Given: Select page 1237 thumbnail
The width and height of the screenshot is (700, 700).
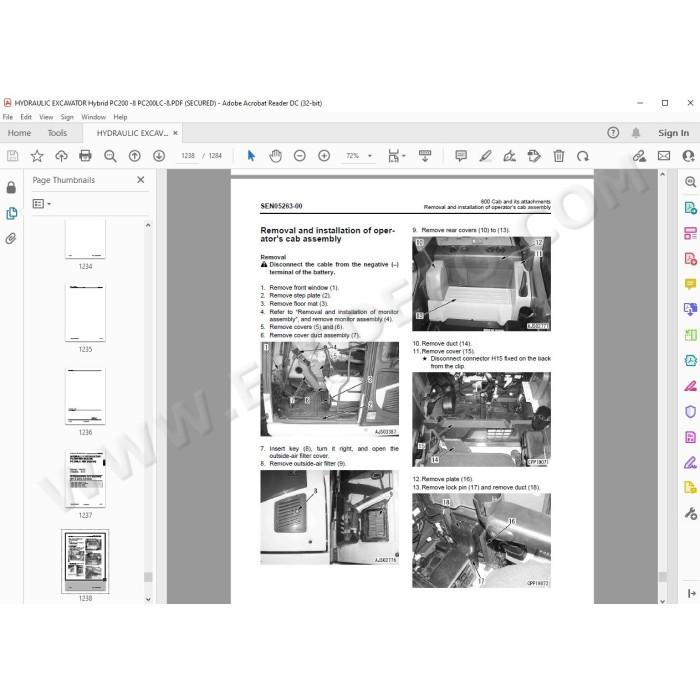Looking at the screenshot, I should (x=85, y=479).
